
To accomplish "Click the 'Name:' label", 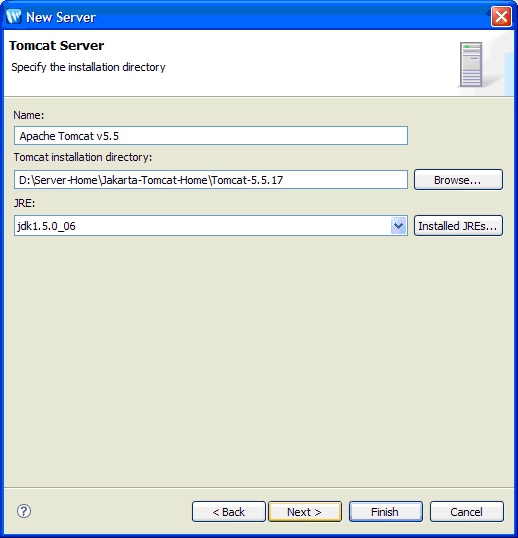I will pos(29,115).
